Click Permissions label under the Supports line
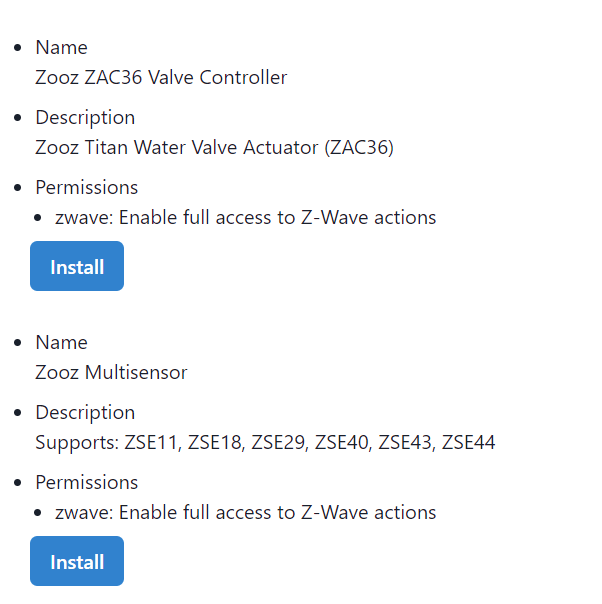Image resolution: width=602 pixels, height=604 pixels. point(87,482)
